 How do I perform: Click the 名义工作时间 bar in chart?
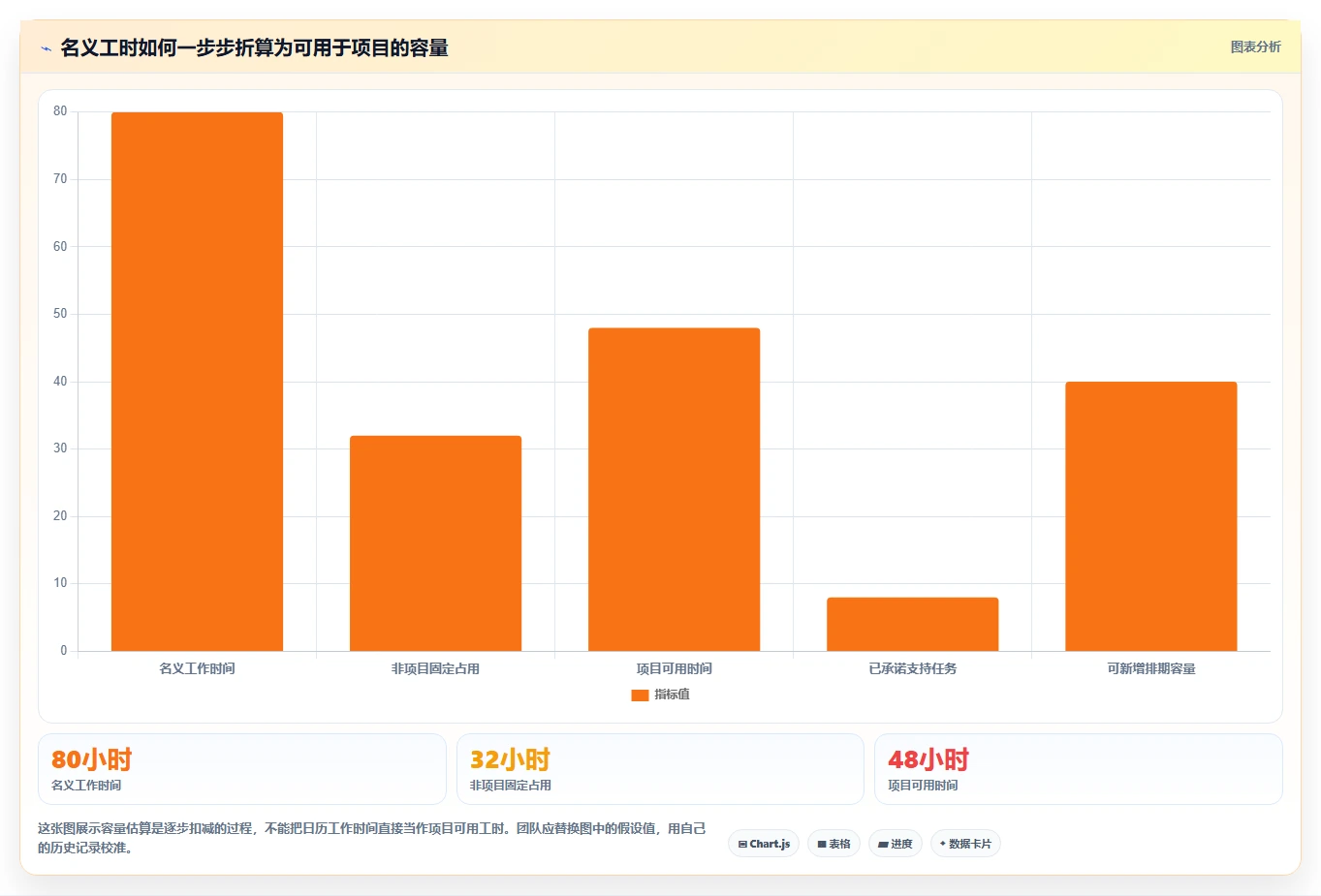coord(197,382)
